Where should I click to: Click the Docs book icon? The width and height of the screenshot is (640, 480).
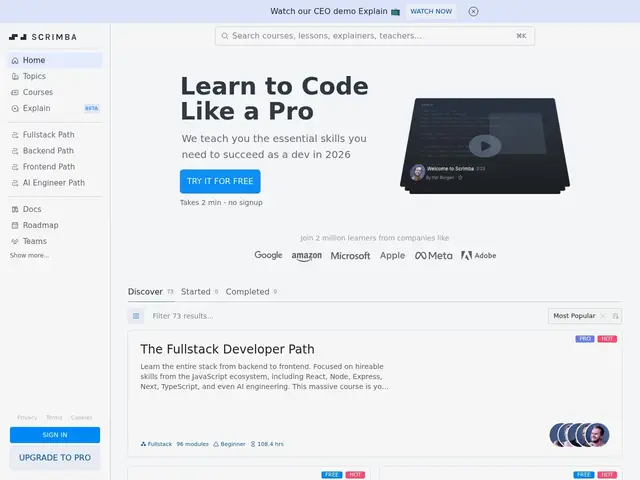pos(15,209)
